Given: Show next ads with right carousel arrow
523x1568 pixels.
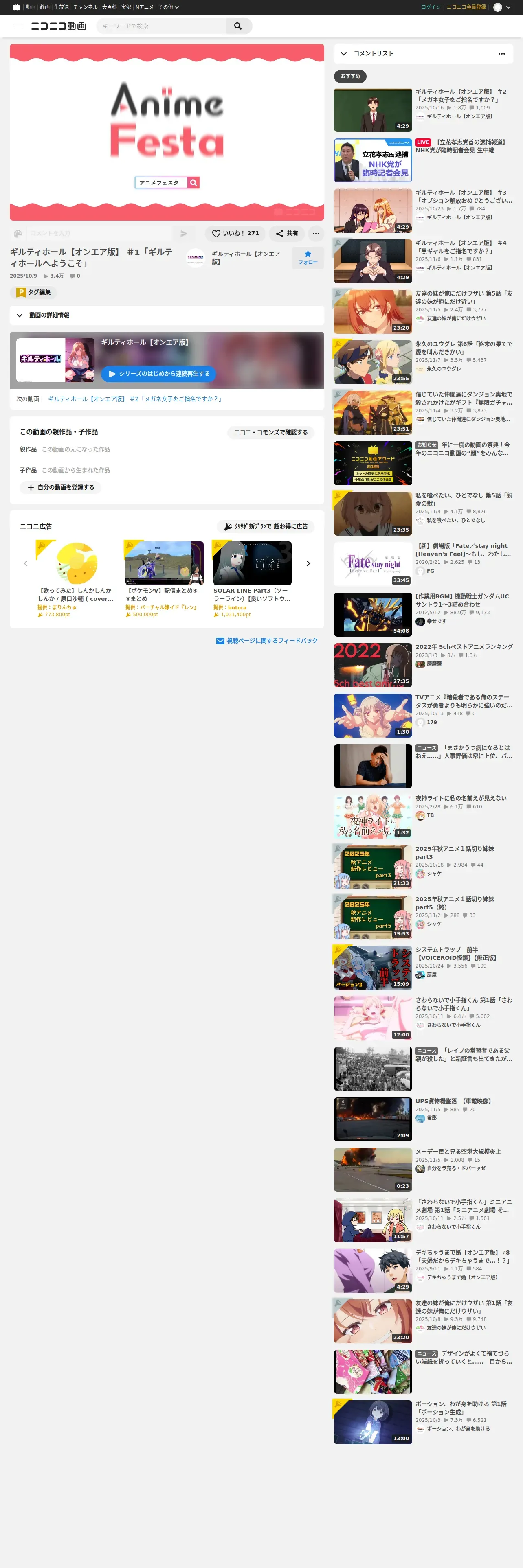Looking at the screenshot, I should [308, 564].
